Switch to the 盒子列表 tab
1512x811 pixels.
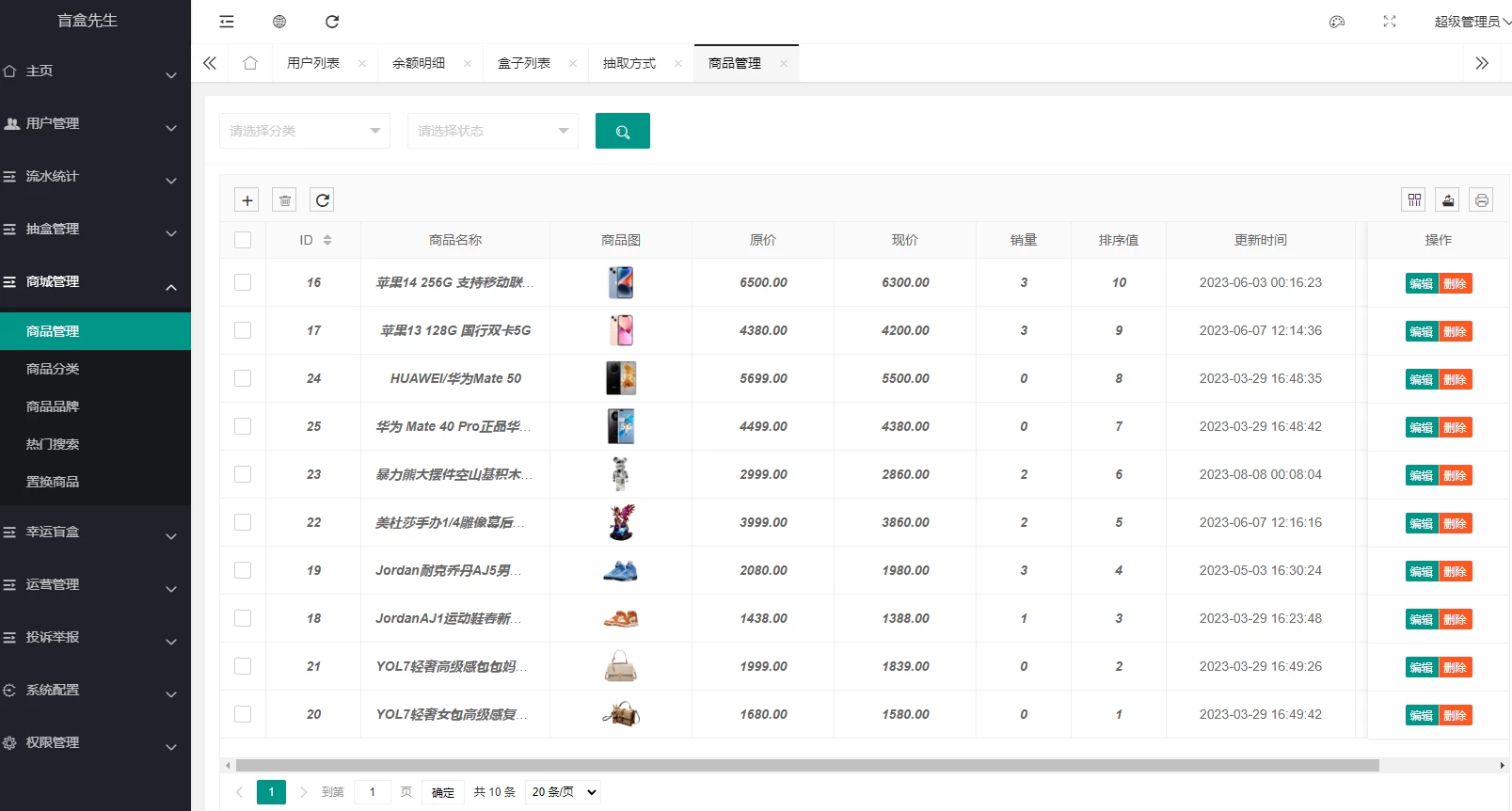click(x=524, y=63)
